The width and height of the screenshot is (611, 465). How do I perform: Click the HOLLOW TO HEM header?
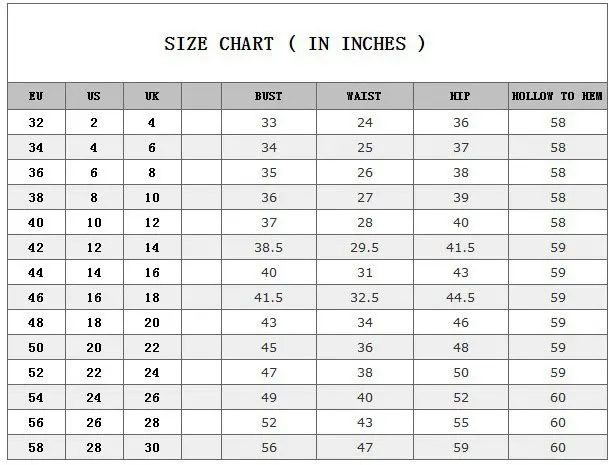pos(557,96)
